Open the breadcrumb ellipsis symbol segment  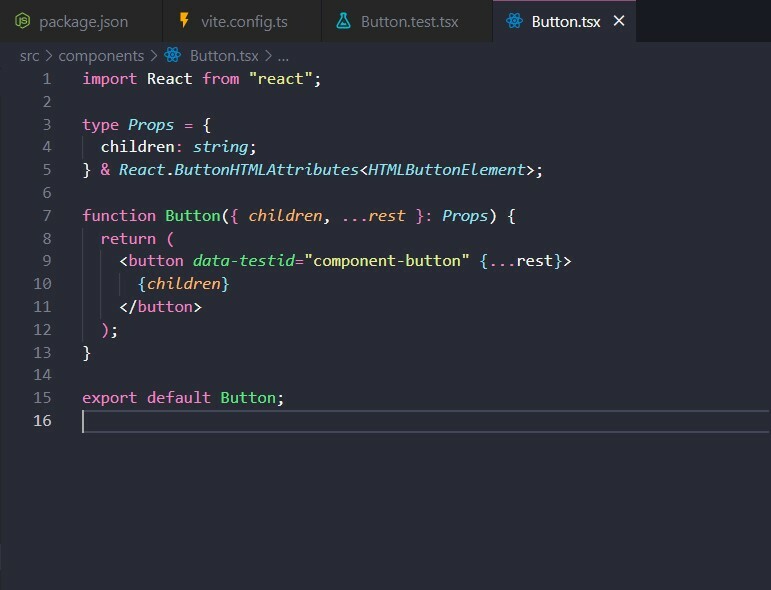pyautogui.click(x=283, y=57)
